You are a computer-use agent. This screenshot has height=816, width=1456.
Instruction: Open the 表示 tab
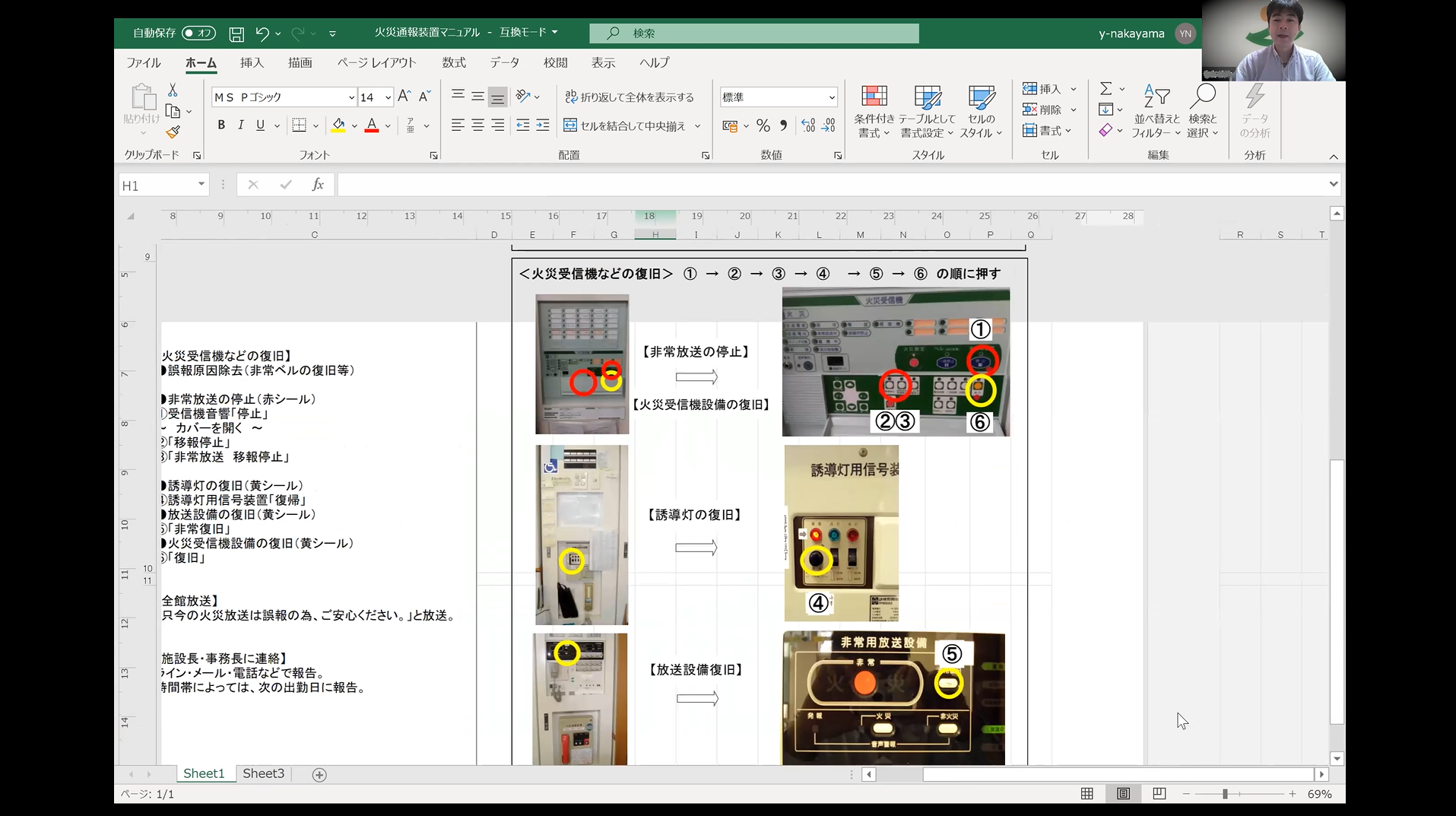(604, 62)
